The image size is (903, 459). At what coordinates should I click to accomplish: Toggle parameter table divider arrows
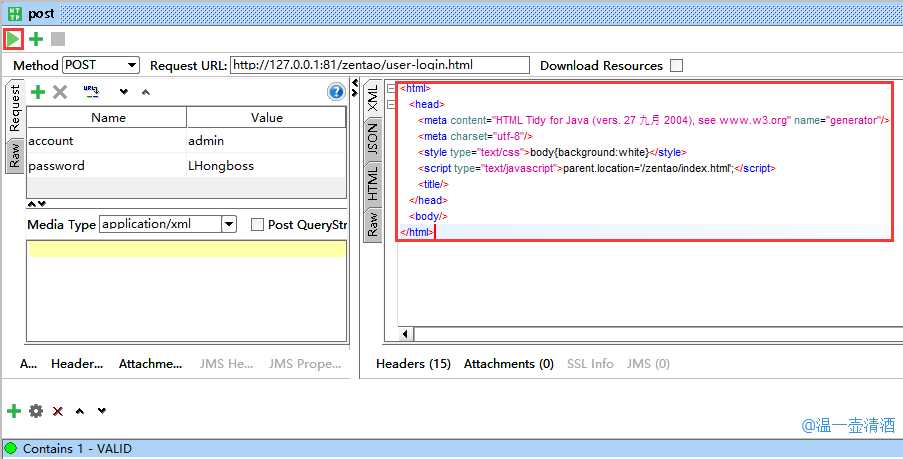pos(37,203)
